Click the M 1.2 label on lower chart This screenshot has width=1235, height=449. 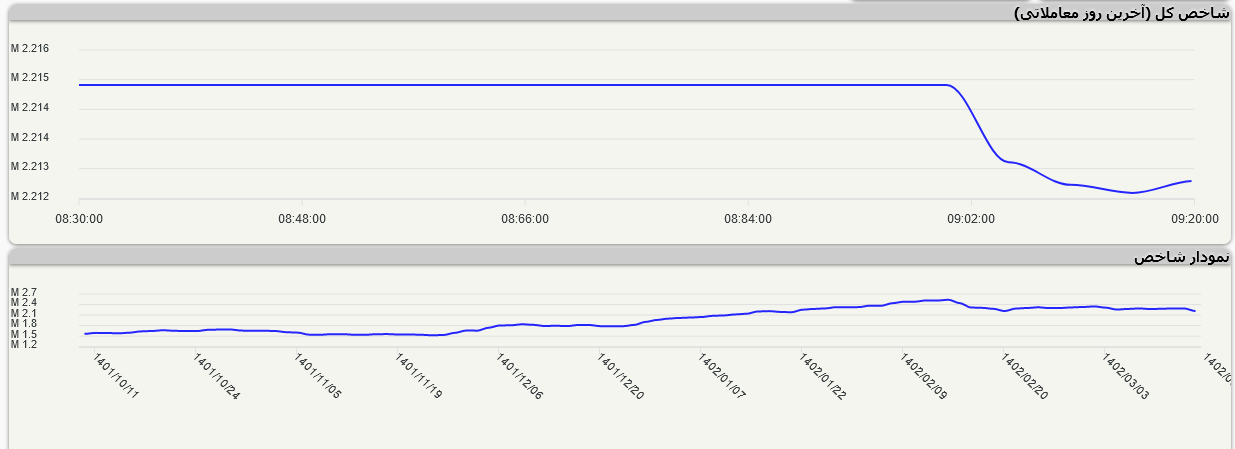coord(23,344)
